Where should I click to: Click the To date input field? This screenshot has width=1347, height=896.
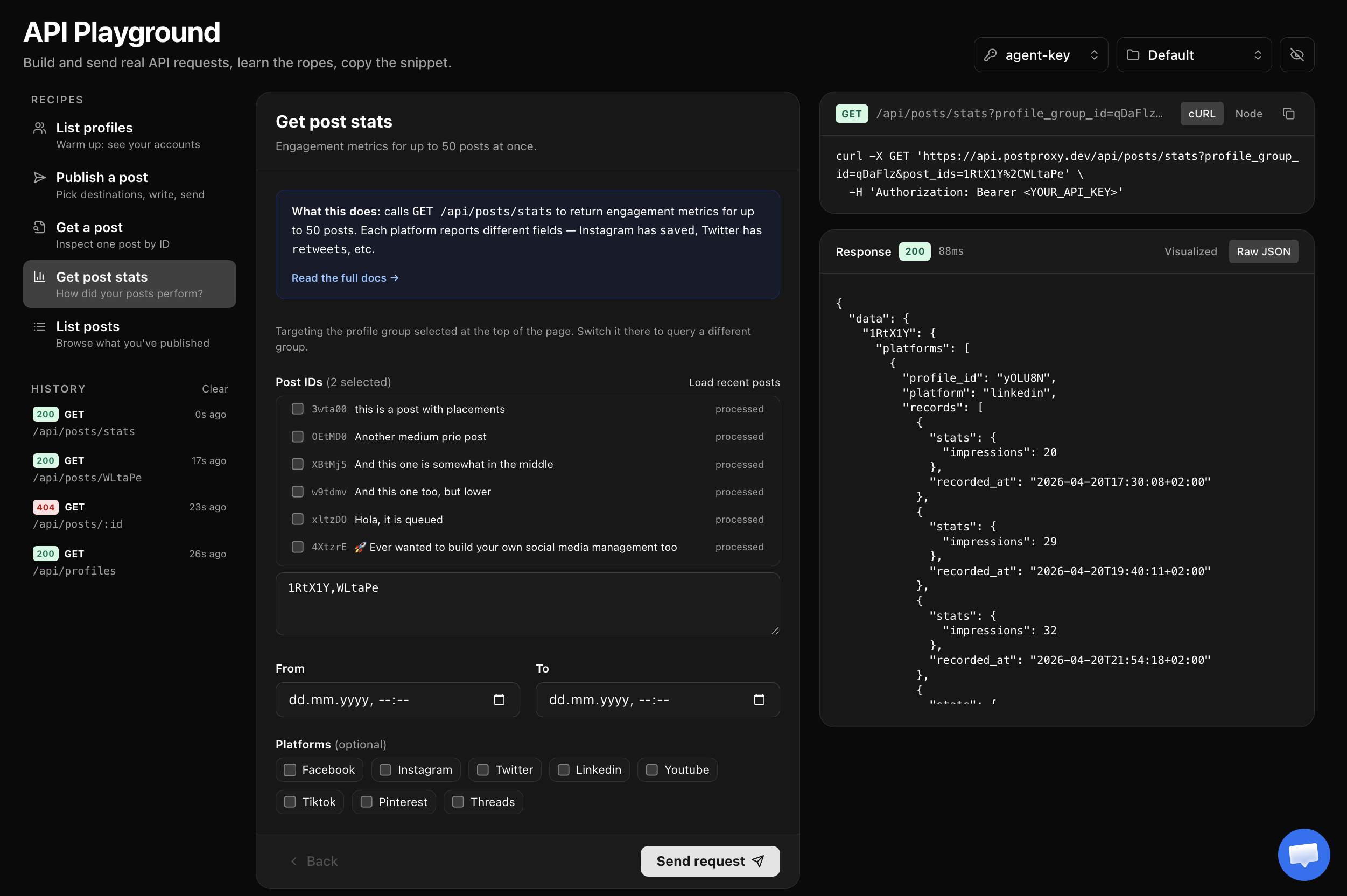[657, 699]
